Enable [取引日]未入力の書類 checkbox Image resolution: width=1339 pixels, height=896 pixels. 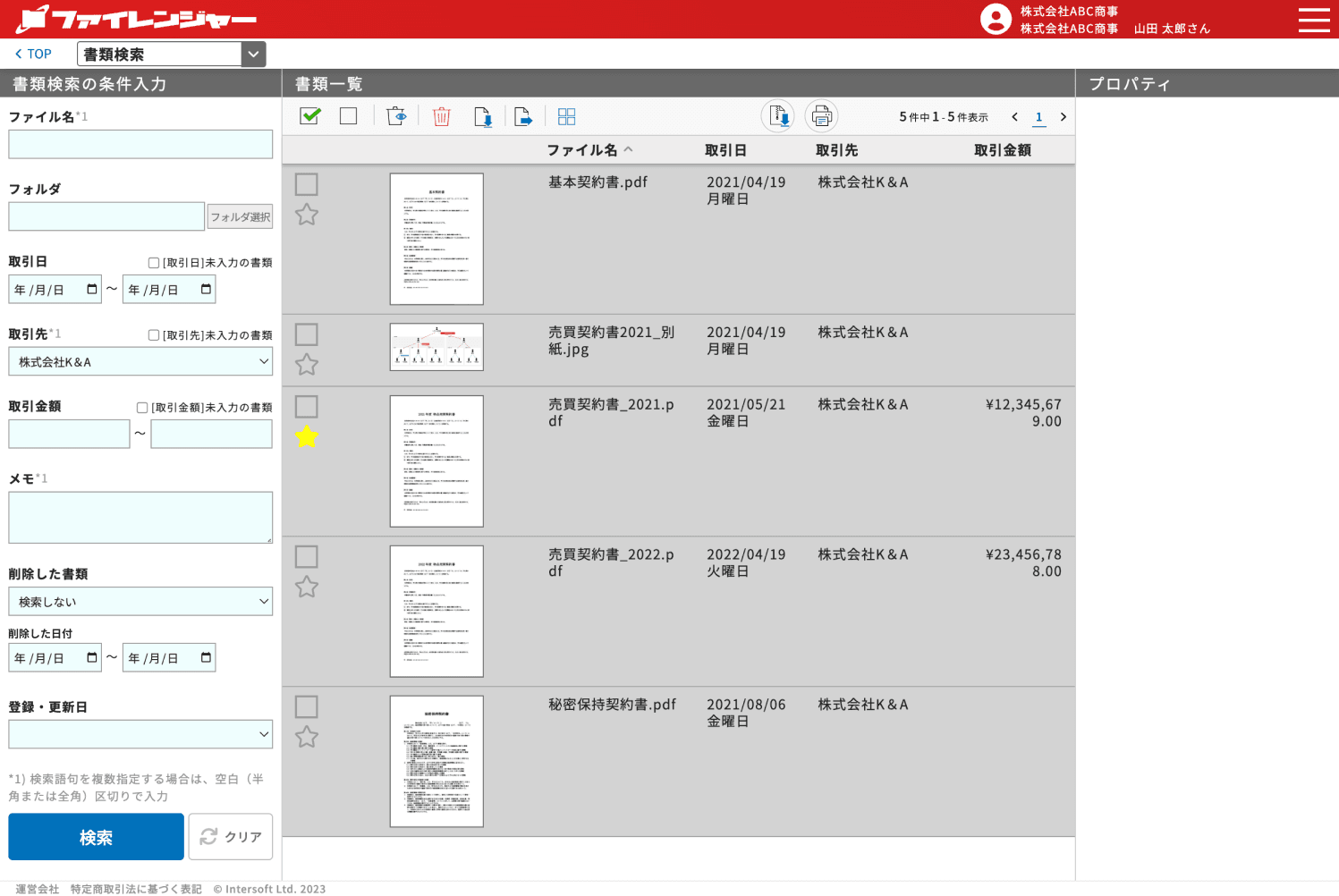[x=154, y=263]
